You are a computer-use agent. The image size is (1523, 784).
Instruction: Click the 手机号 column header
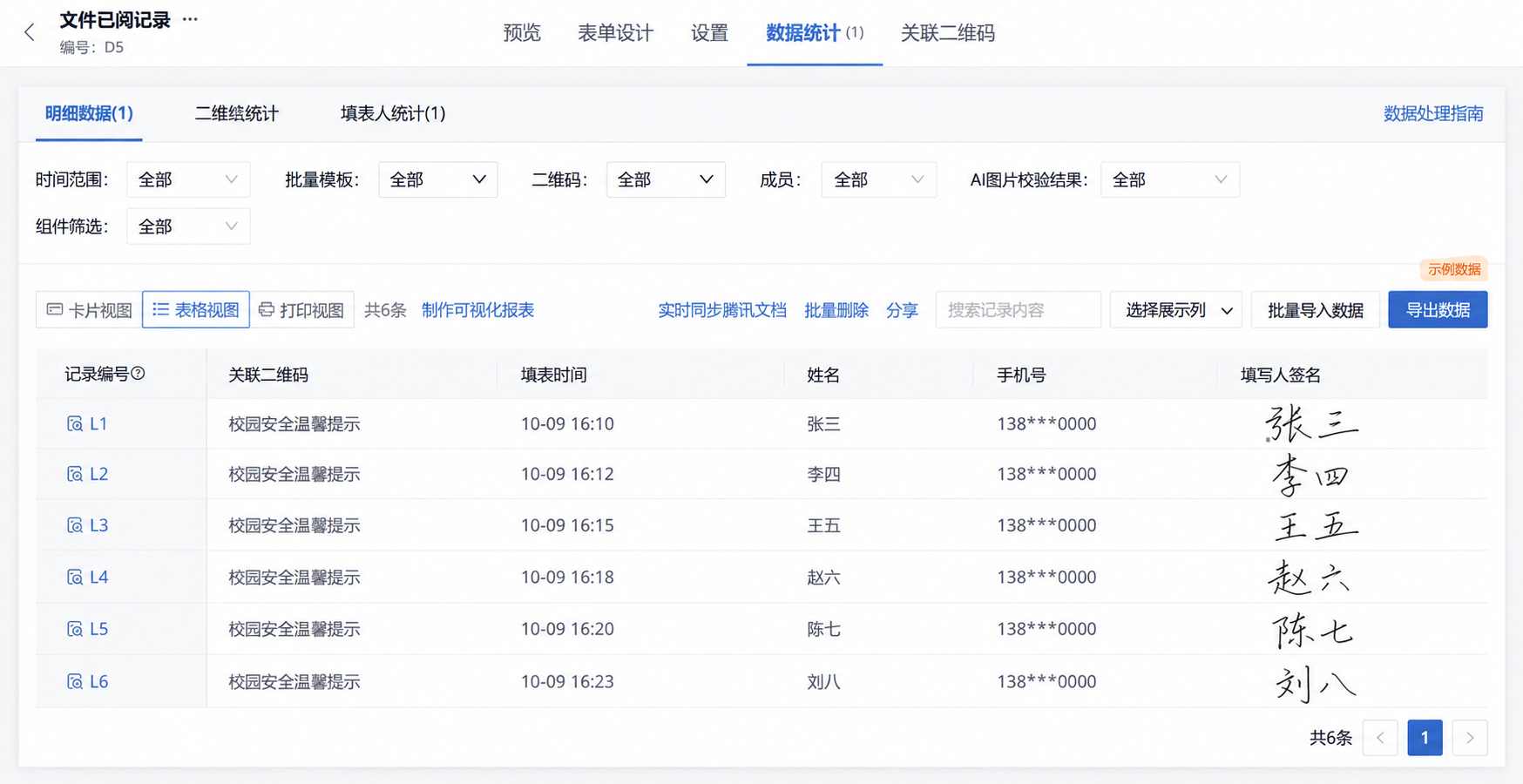[1021, 375]
